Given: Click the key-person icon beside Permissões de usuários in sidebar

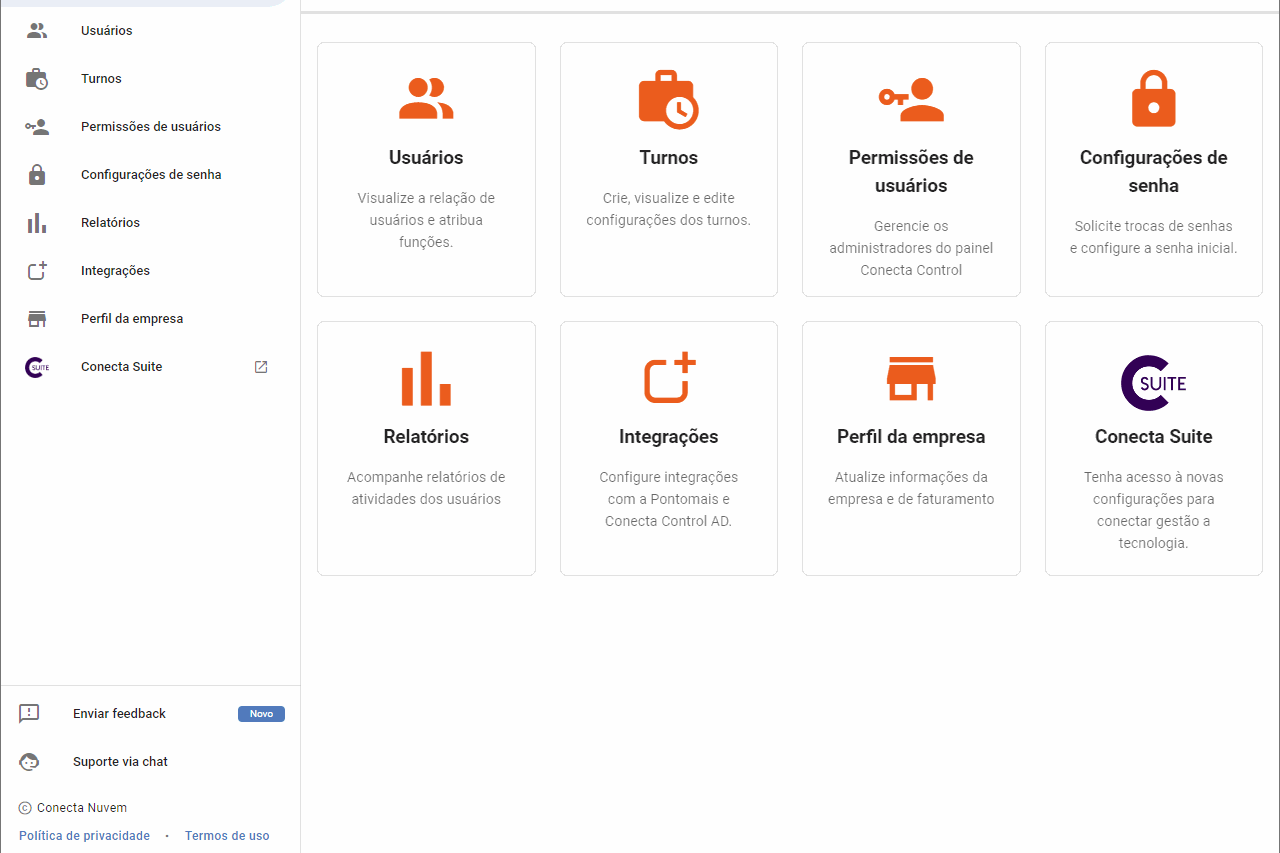Looking at the screenshot, I should [37, 127].
